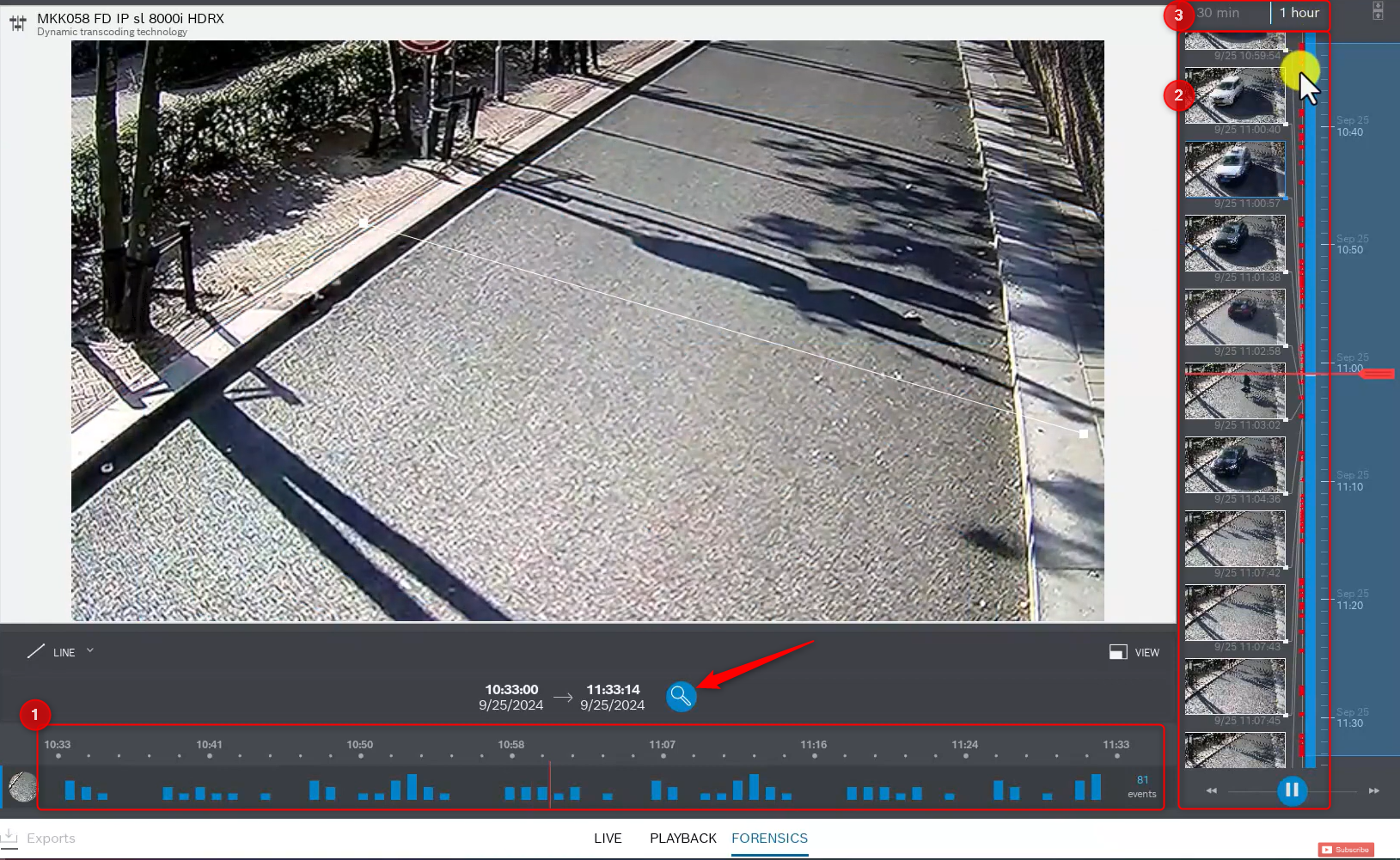1400x860 pixels.
Task: Click the camera title "MKK058 FD IP sl 8000i HDRX"
Action: click(x=131, y=18)
